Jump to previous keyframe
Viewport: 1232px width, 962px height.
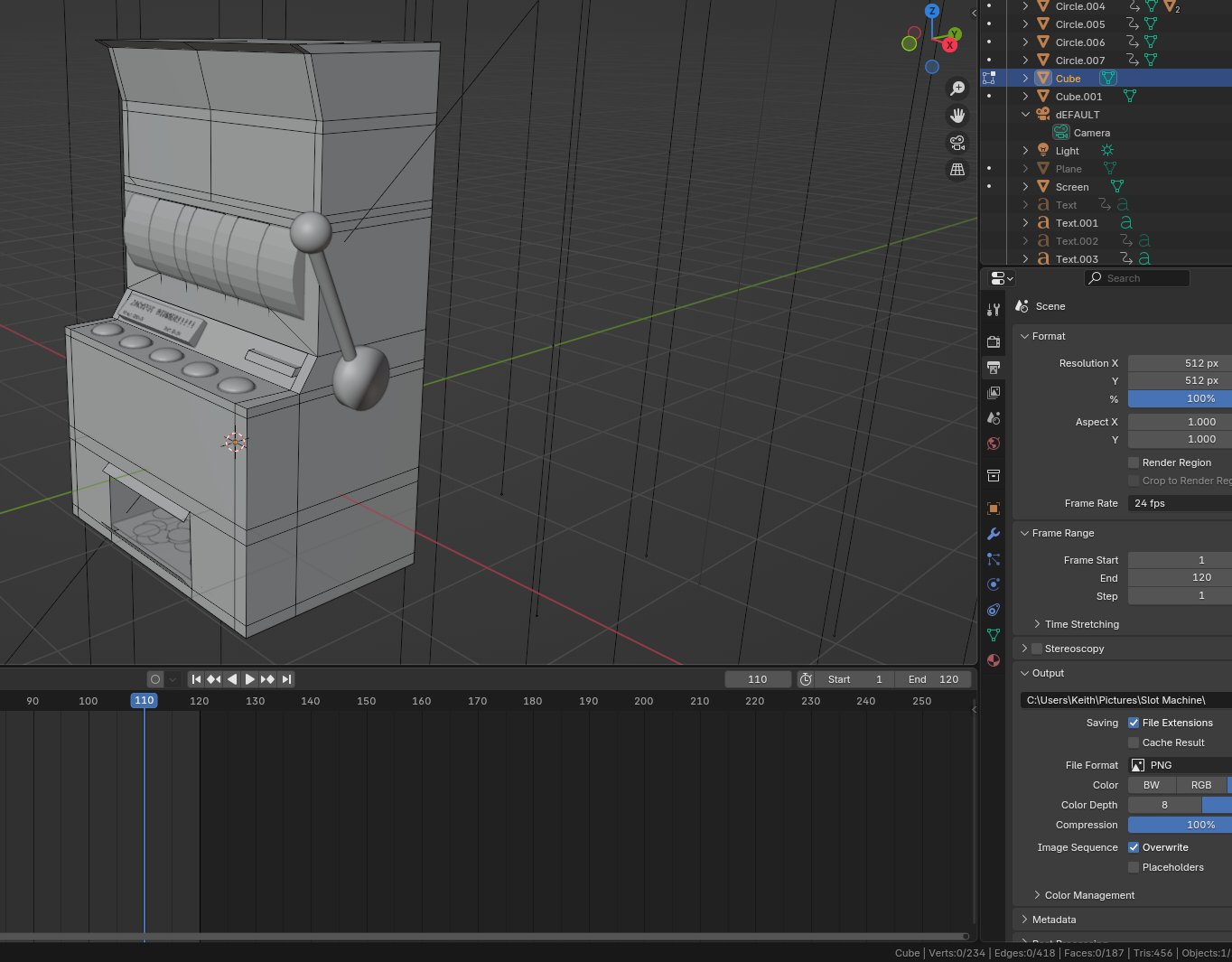pos(214,679)
